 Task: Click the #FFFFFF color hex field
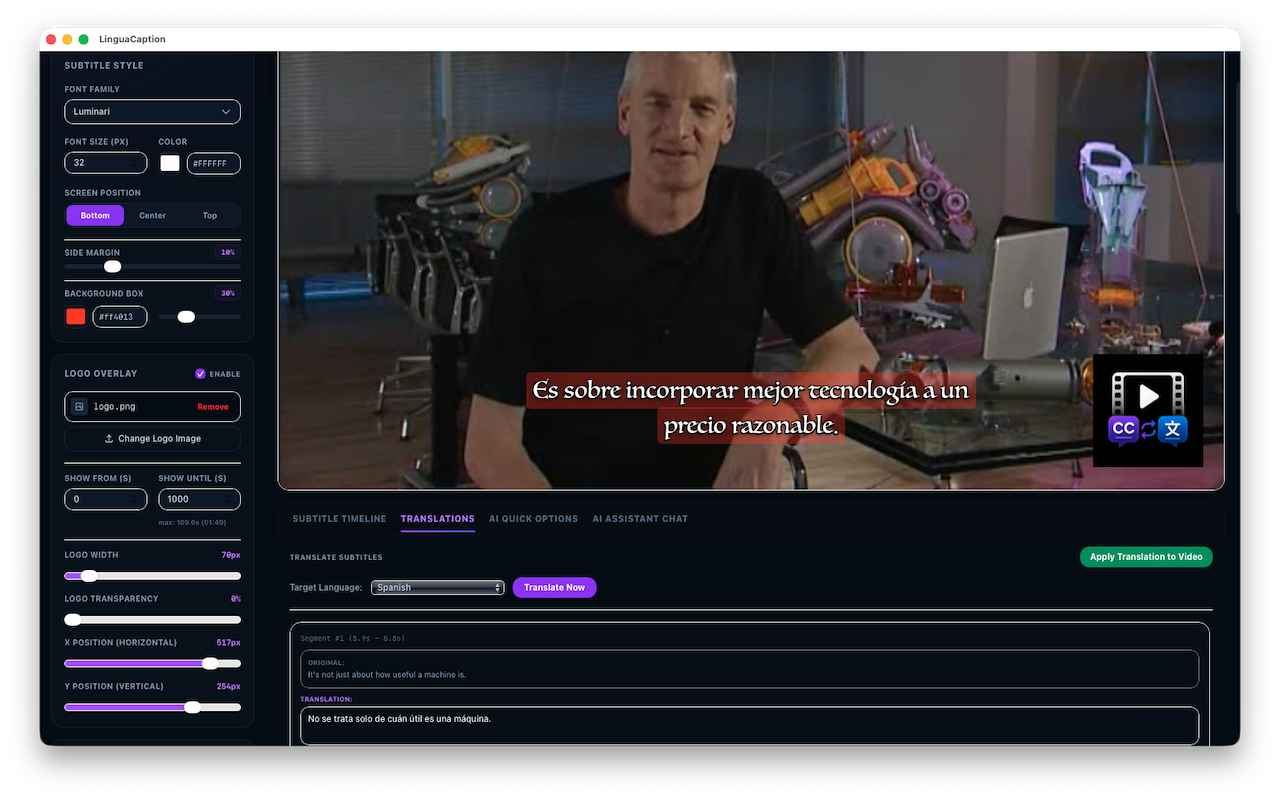[x=213, y=163]
